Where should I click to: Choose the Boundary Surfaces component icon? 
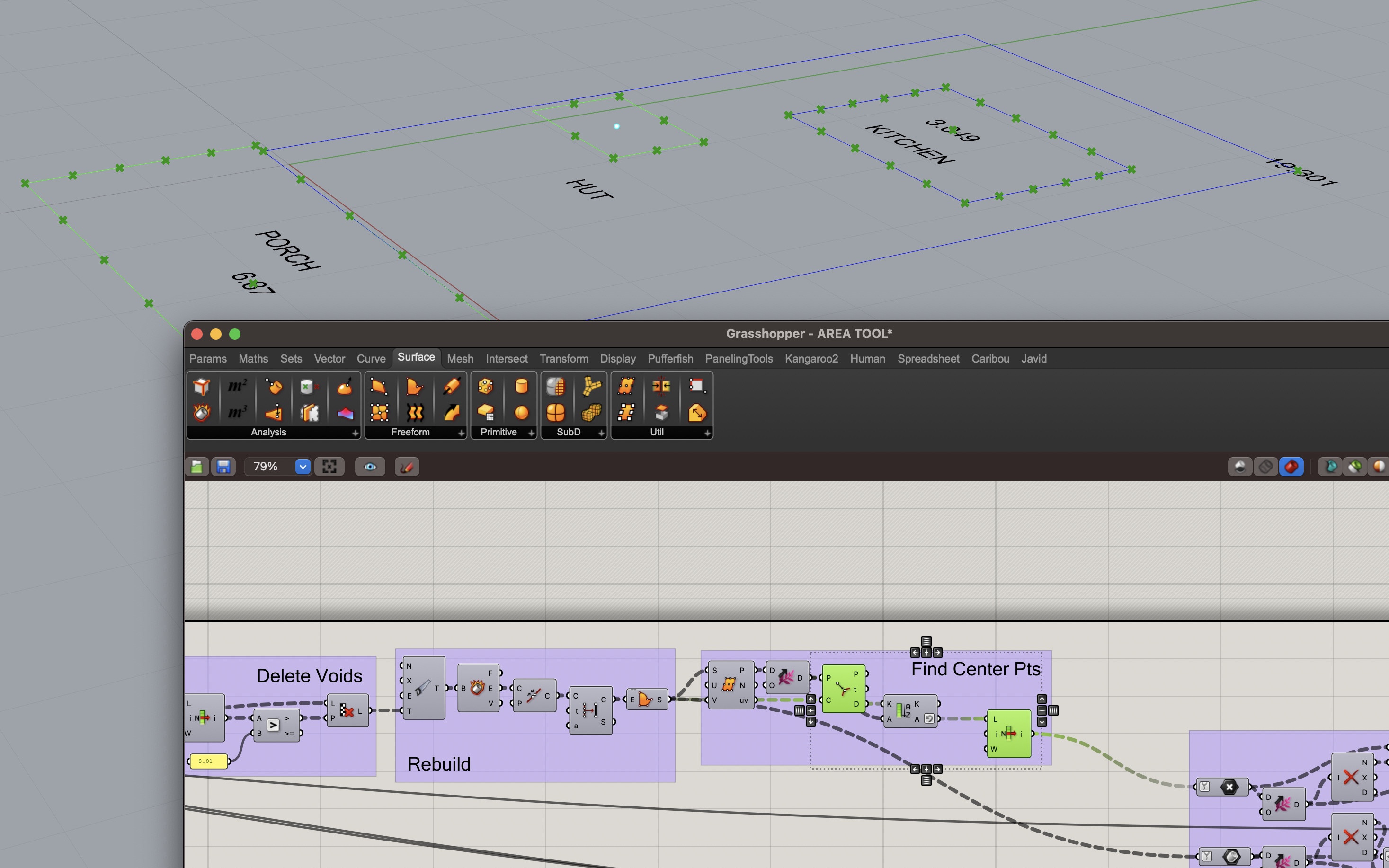click(x=415, y=386)
